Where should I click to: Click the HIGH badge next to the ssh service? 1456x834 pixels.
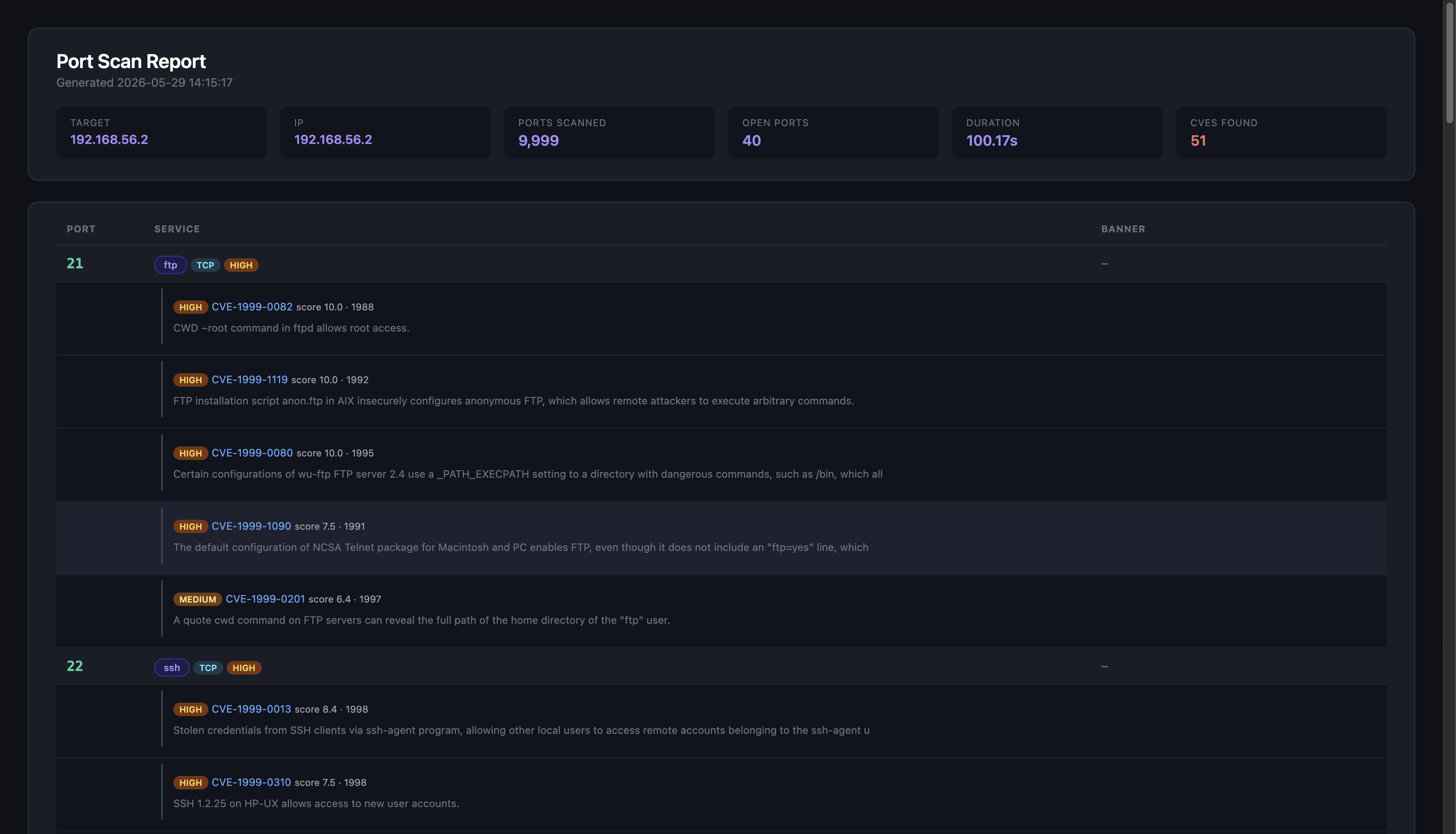tap(244, 668)
